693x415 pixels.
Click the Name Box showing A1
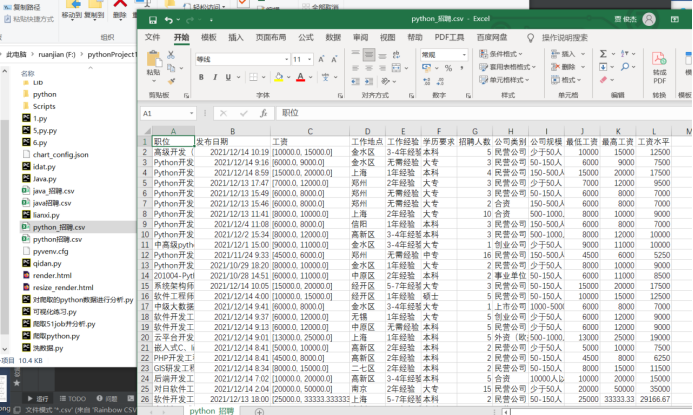coord(168,114)
